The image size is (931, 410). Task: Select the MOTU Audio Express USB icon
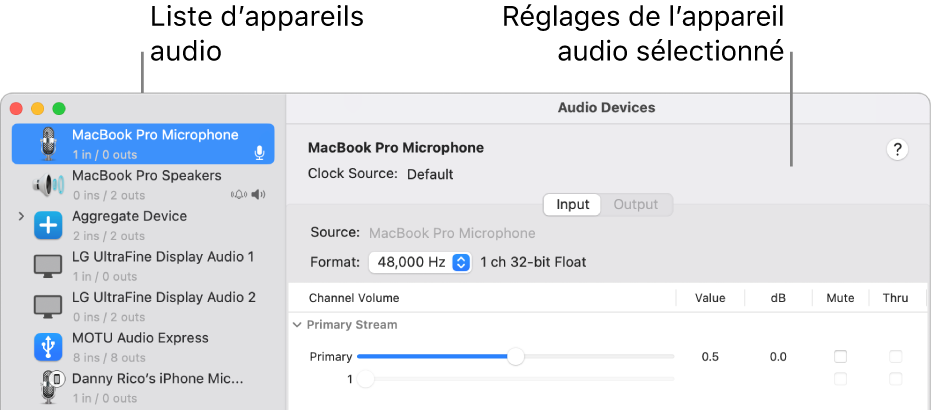[x=48, y=347]
